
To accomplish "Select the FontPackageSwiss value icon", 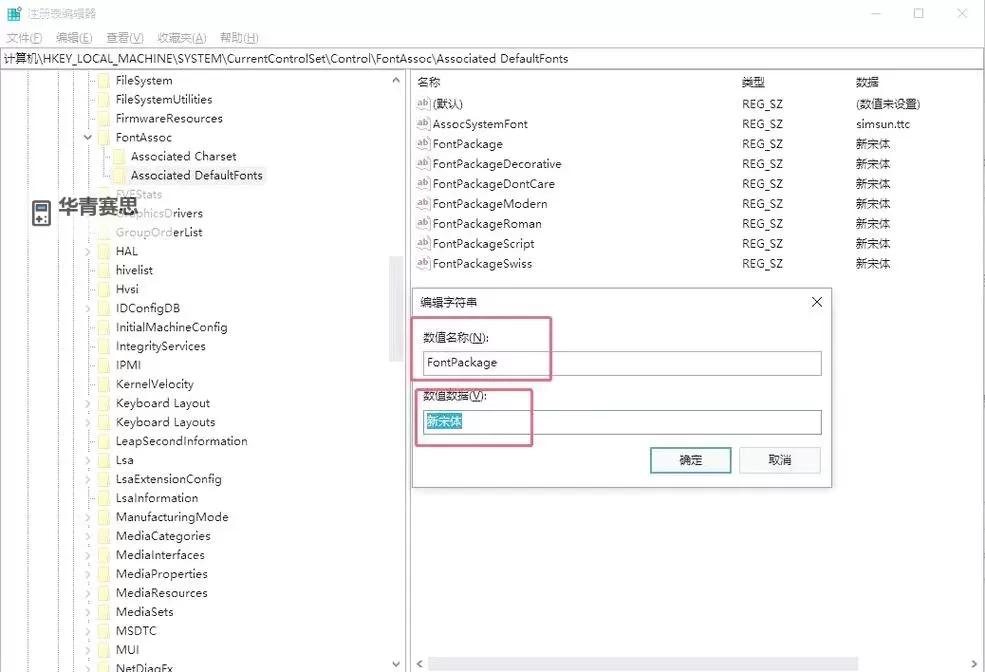I will point(422,264).
